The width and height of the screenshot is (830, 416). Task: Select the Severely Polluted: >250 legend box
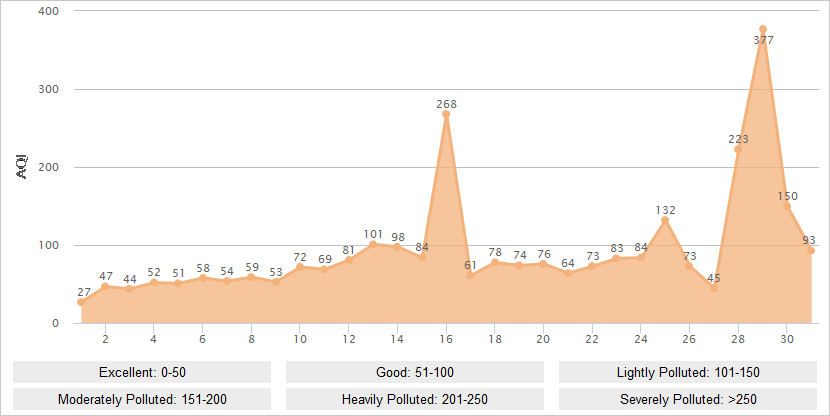(688, 399)
